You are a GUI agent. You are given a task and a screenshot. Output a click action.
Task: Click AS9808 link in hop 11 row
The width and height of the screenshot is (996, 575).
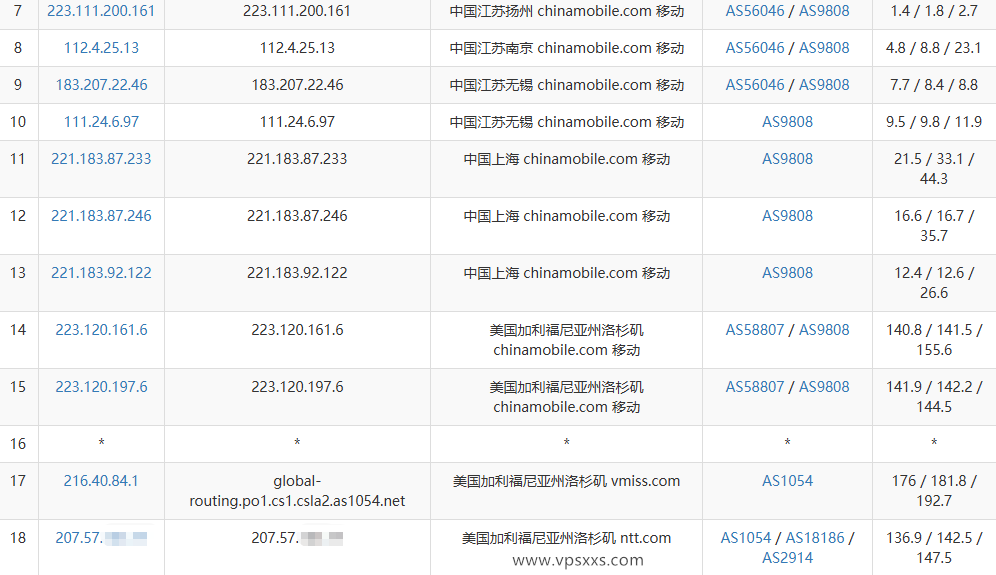[x=787, y=159]
